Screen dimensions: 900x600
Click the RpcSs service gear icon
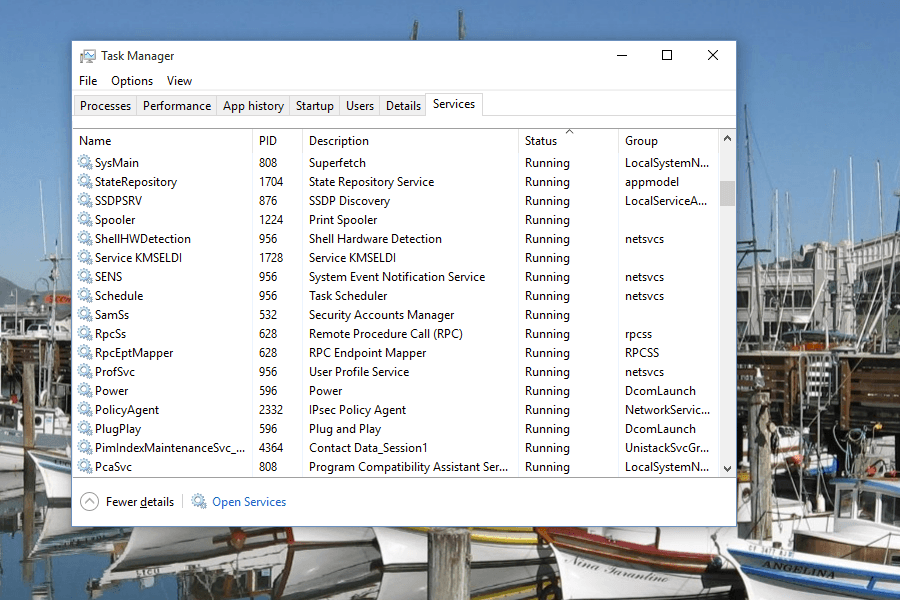point(85,333)
